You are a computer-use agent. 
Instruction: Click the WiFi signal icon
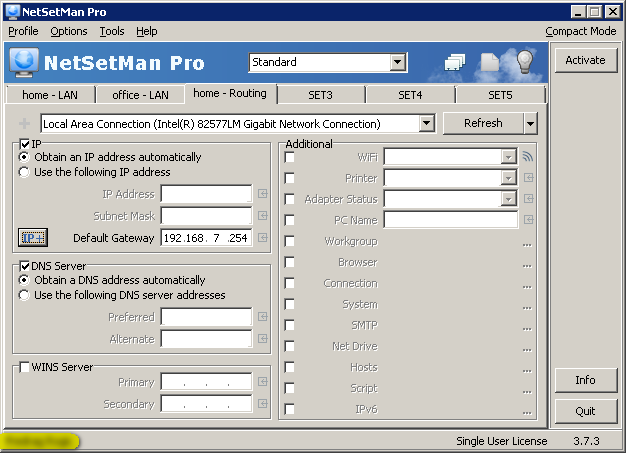528,156
